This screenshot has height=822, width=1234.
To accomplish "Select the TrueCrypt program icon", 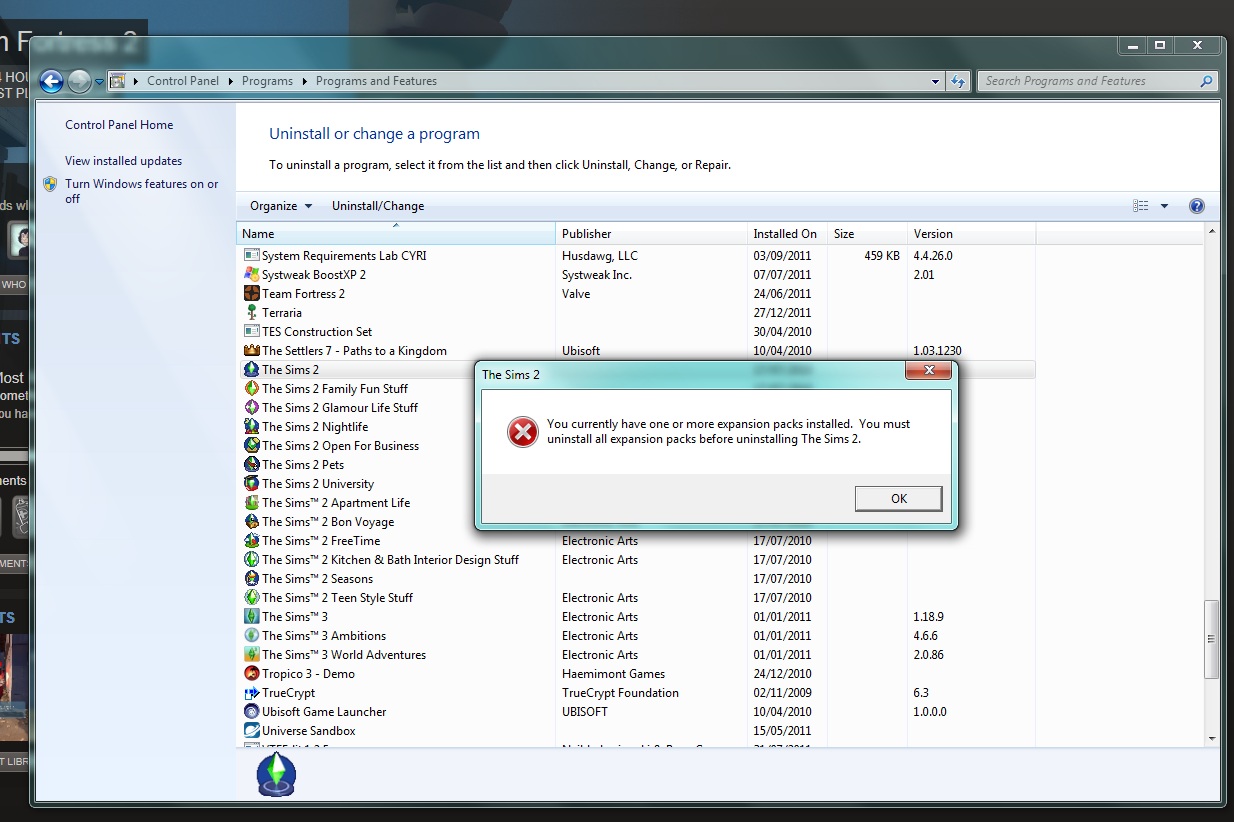I will point(252,693).
